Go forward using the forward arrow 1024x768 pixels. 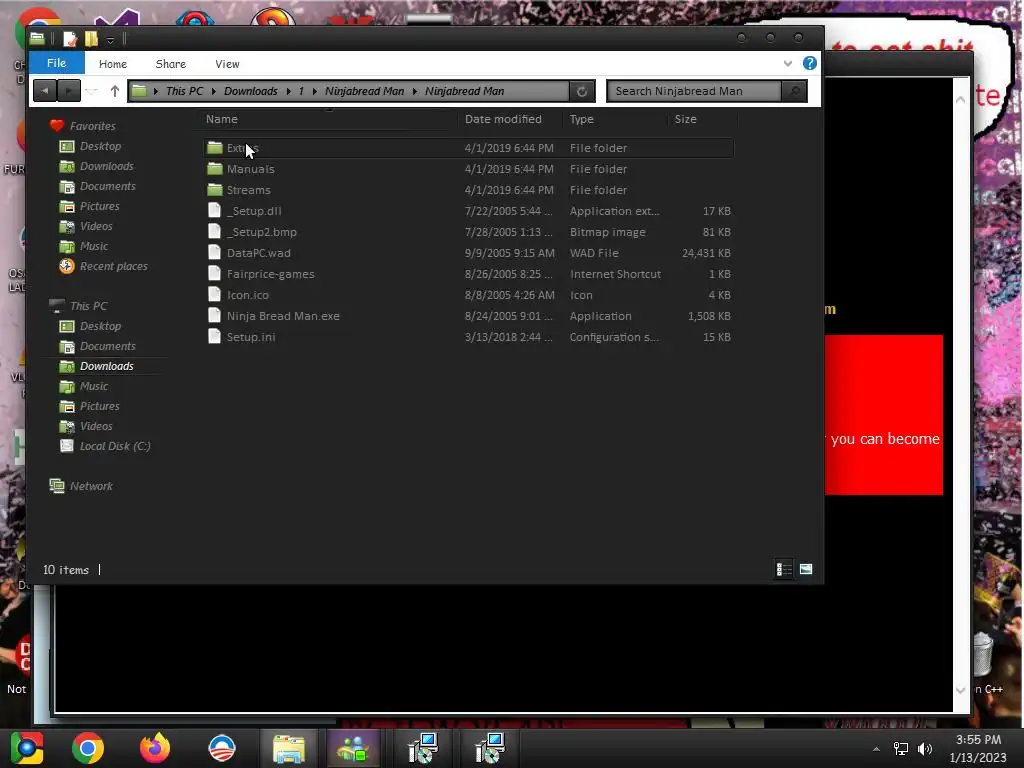(69, 91)
